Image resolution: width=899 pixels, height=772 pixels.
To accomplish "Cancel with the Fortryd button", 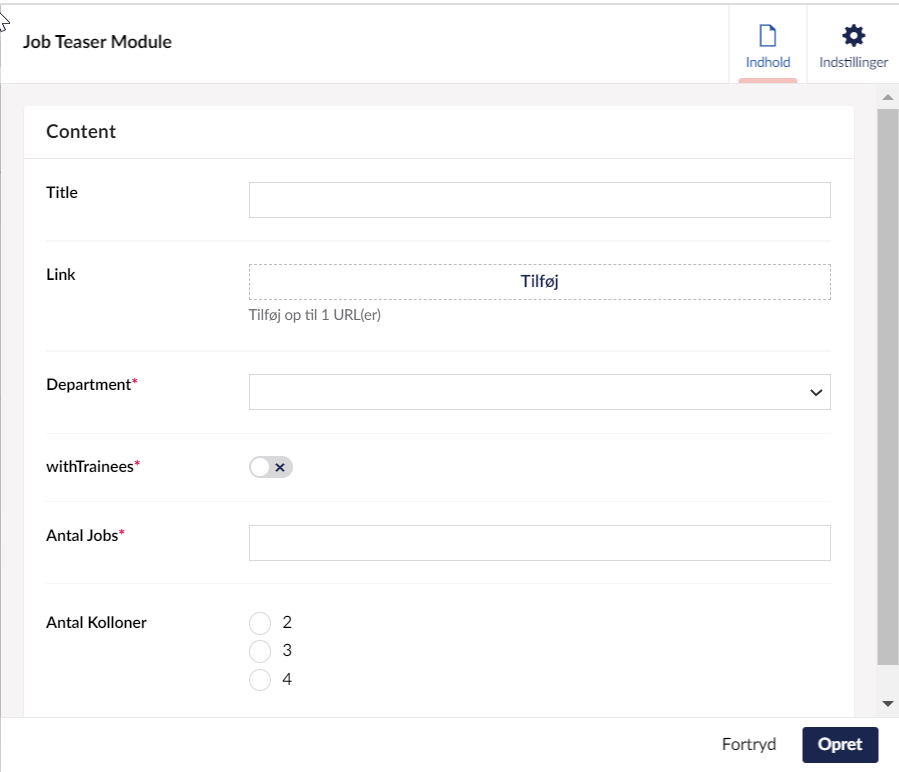I will pyautogui.click(x=749, y=745).
